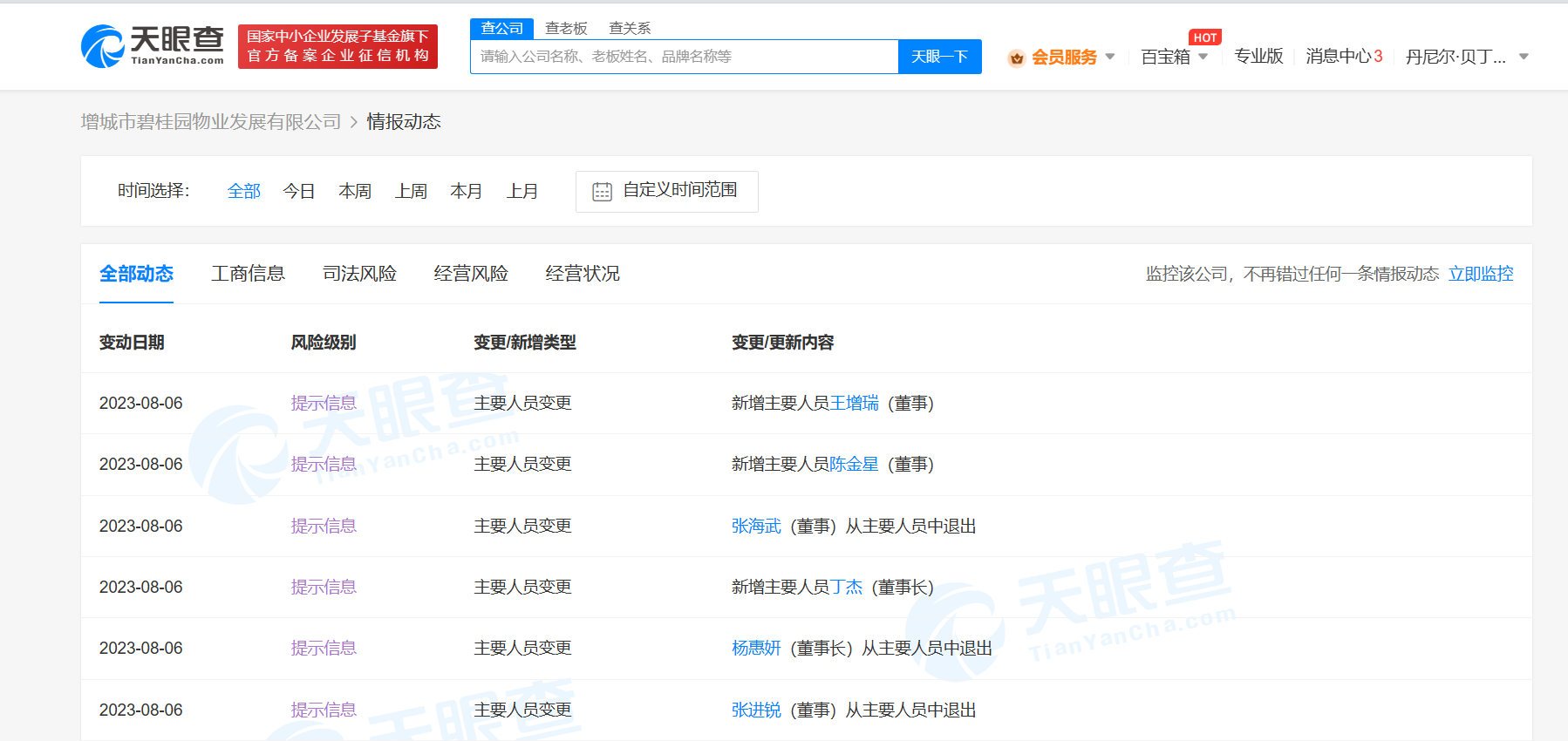Image resolution: width=1568 pixels, height=741 pixels.
Task: Open the user account dropdown arrow
Action: (x=1524, y=57)
